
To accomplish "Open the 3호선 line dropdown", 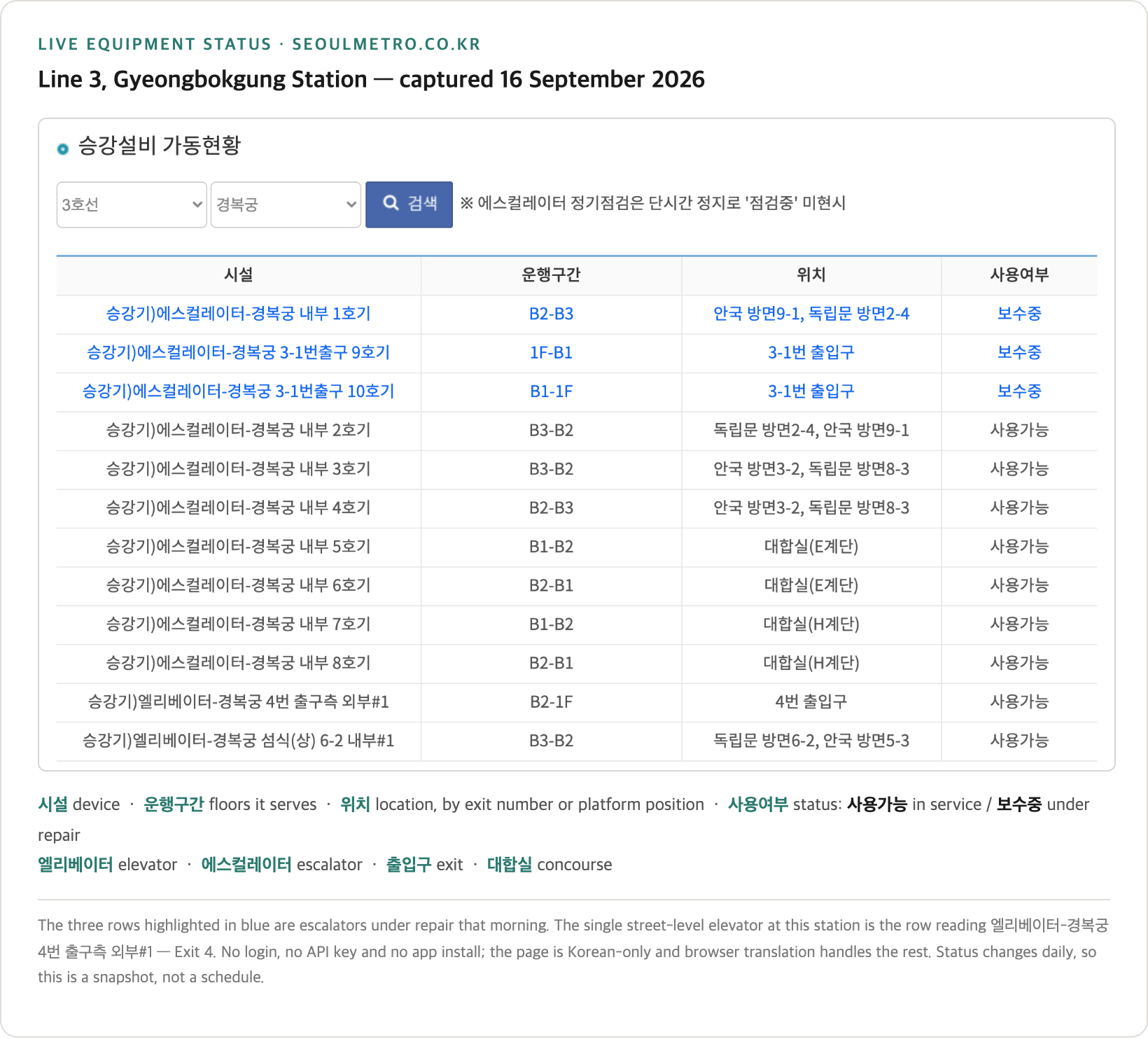I will click(x=132, y=204).
